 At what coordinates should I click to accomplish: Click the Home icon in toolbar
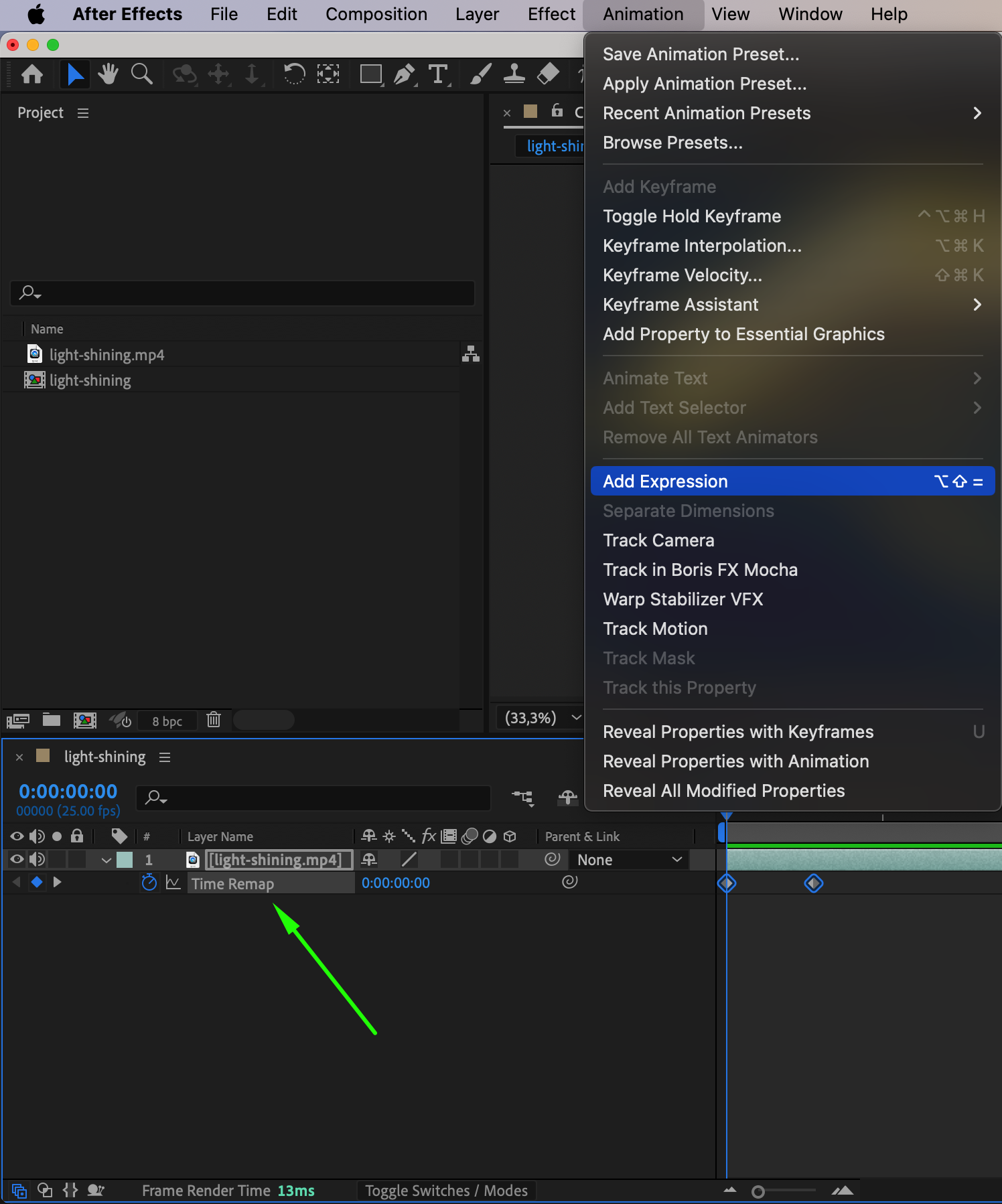point(32,74)
